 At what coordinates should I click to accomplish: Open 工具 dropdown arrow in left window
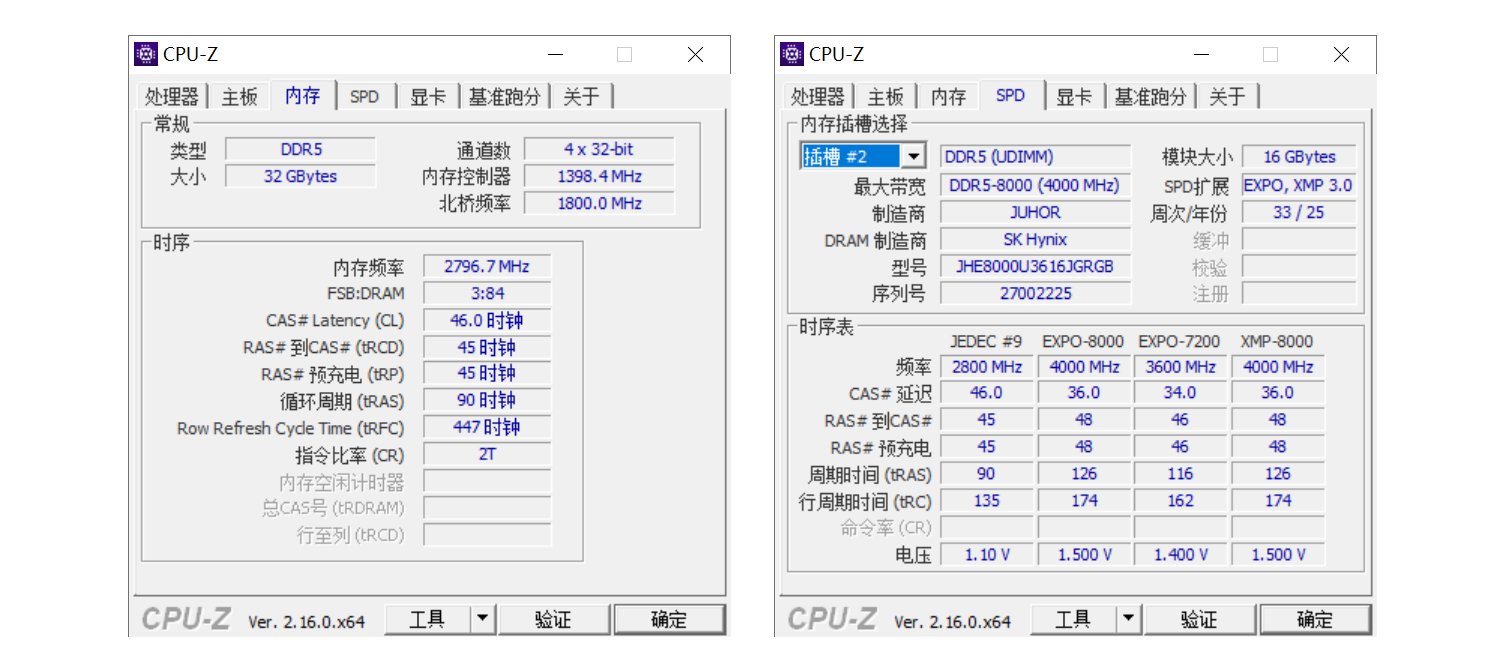[483, 620]
